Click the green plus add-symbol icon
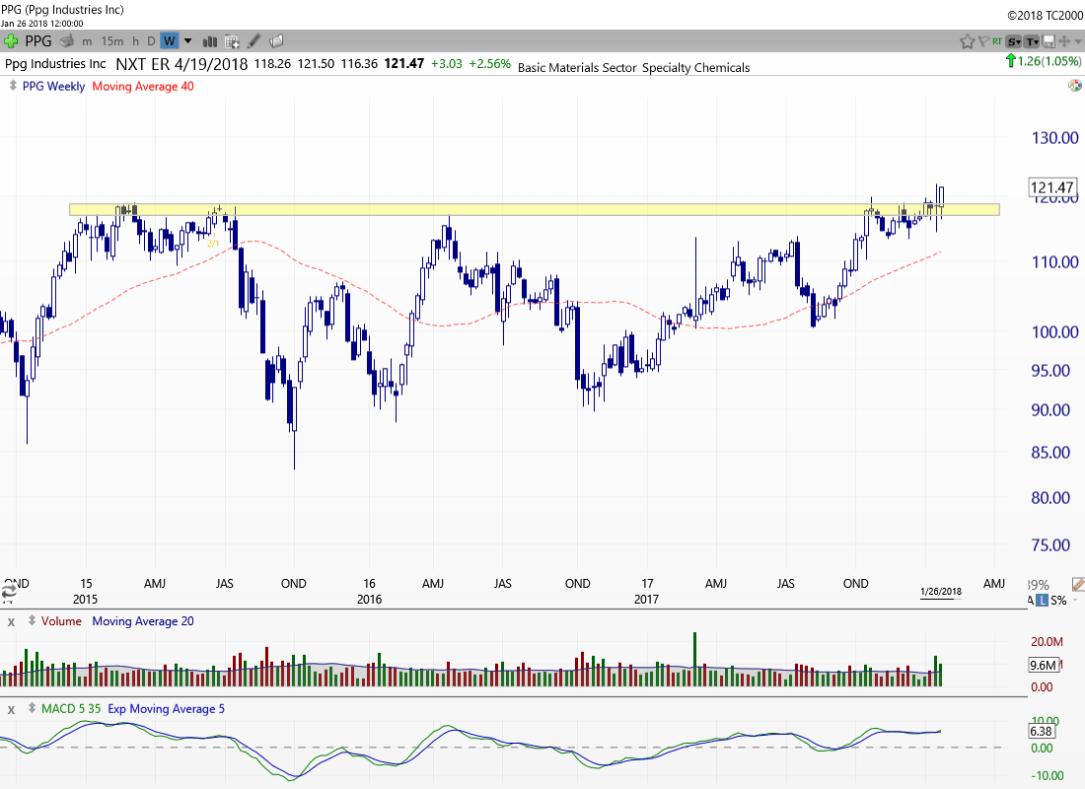The image size is (1085, 789). pyautogui.click(x=11, y=41)
